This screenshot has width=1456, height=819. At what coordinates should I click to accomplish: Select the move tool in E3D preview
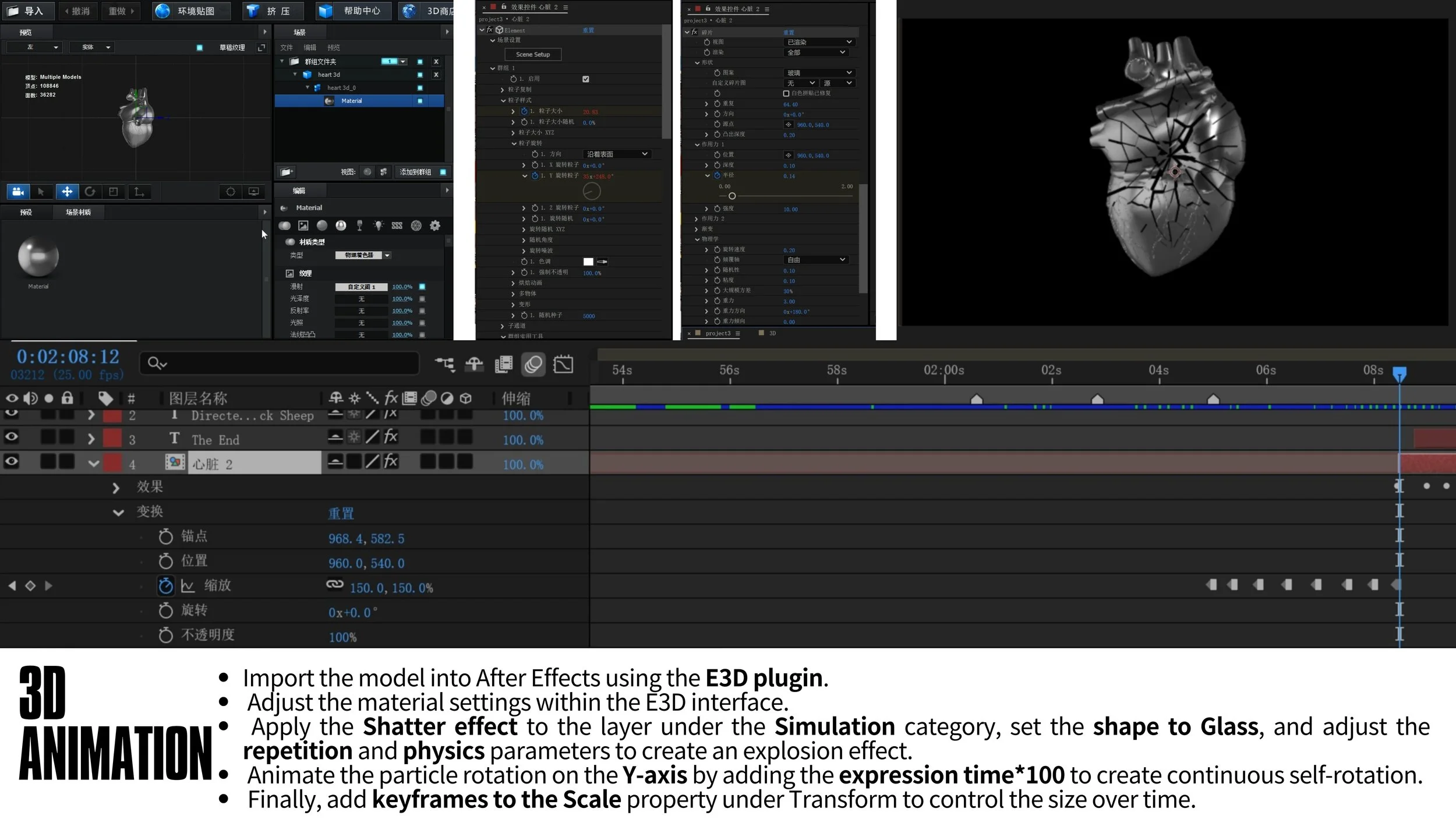67,192
